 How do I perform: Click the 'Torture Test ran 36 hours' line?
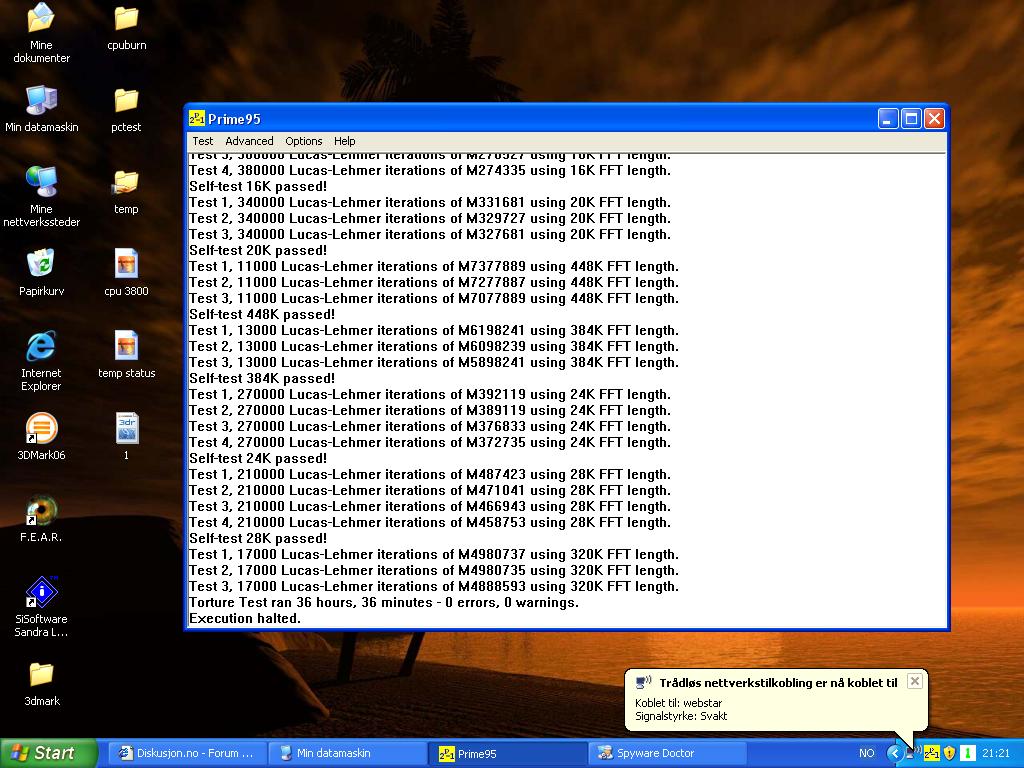click(x=384, y=602)
